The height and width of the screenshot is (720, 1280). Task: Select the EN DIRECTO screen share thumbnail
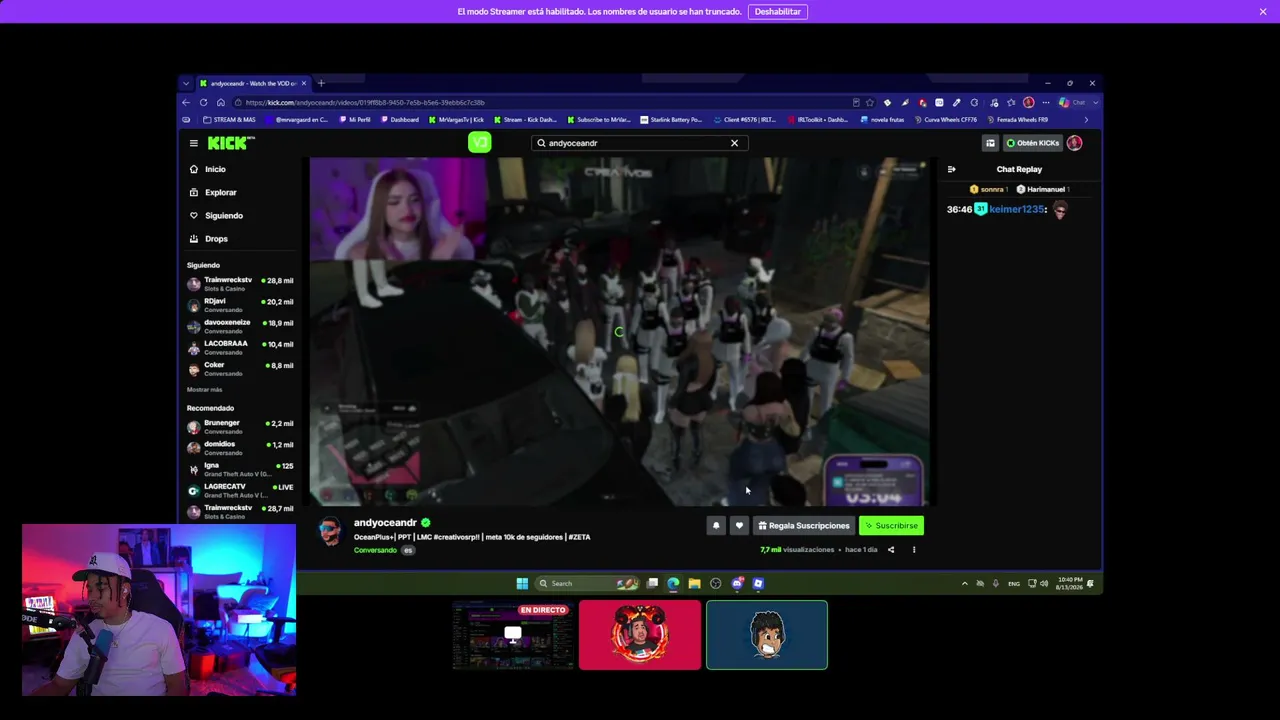[x=512, y=635]
